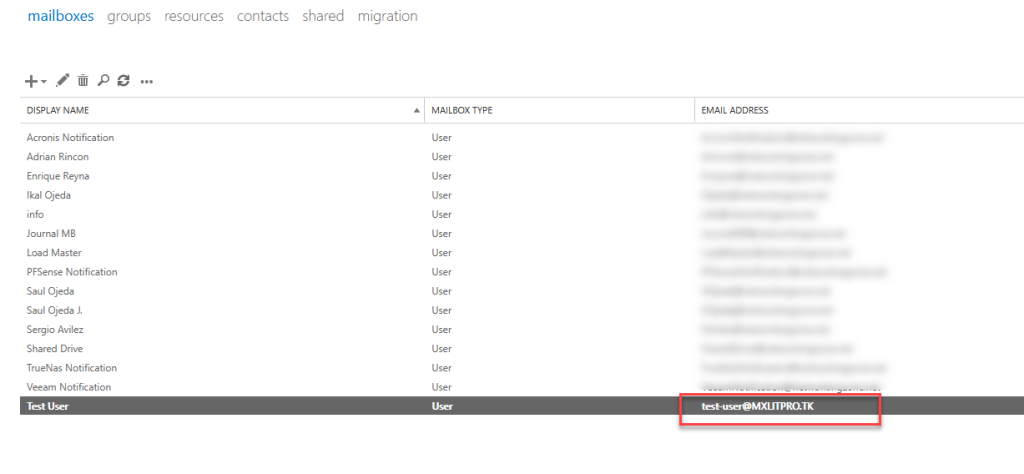The width and height of the screenshot is (1024, 474).
Task: Switch to the groups tab
Action: (x=129, y=16)
